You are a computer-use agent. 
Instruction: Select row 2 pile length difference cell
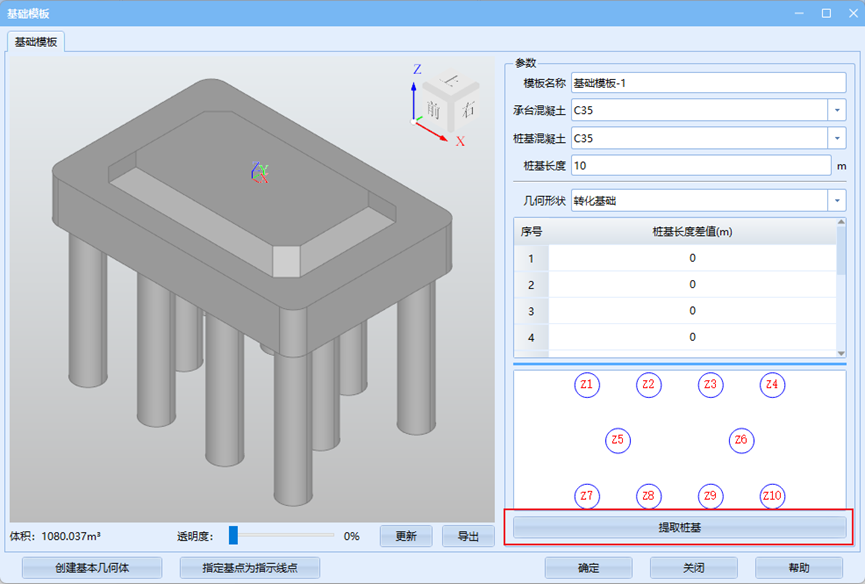[x=692, y=285]
